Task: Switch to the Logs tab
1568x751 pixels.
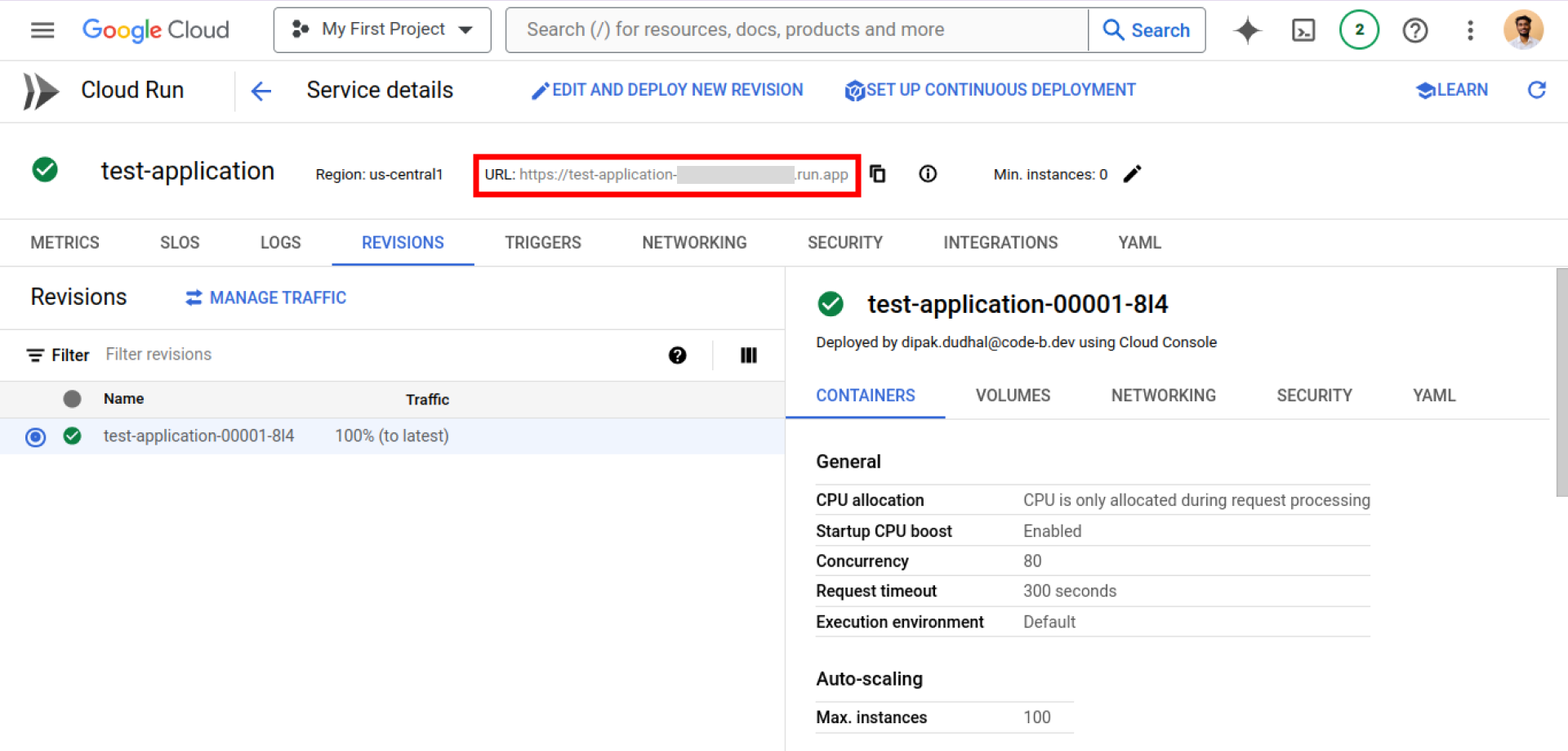Action: click(x=280, y=243)
